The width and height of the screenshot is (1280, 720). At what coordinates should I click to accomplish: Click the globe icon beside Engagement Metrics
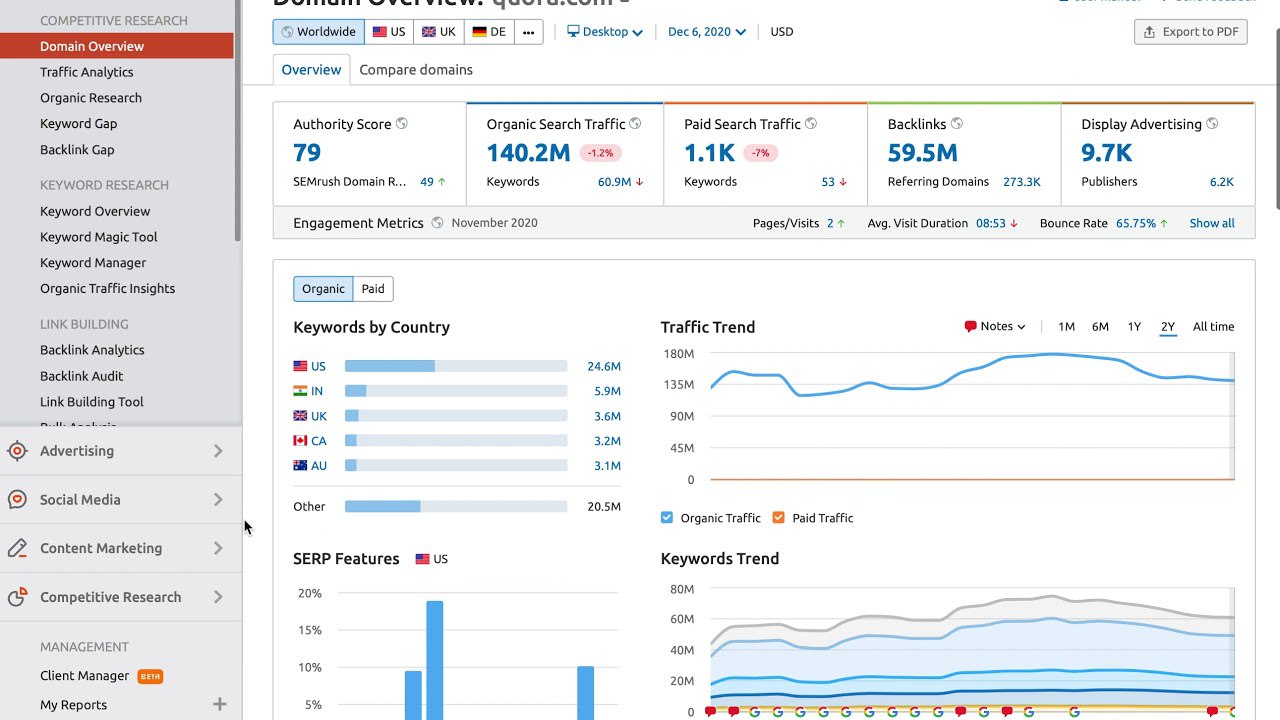click(x=437, y=223)
